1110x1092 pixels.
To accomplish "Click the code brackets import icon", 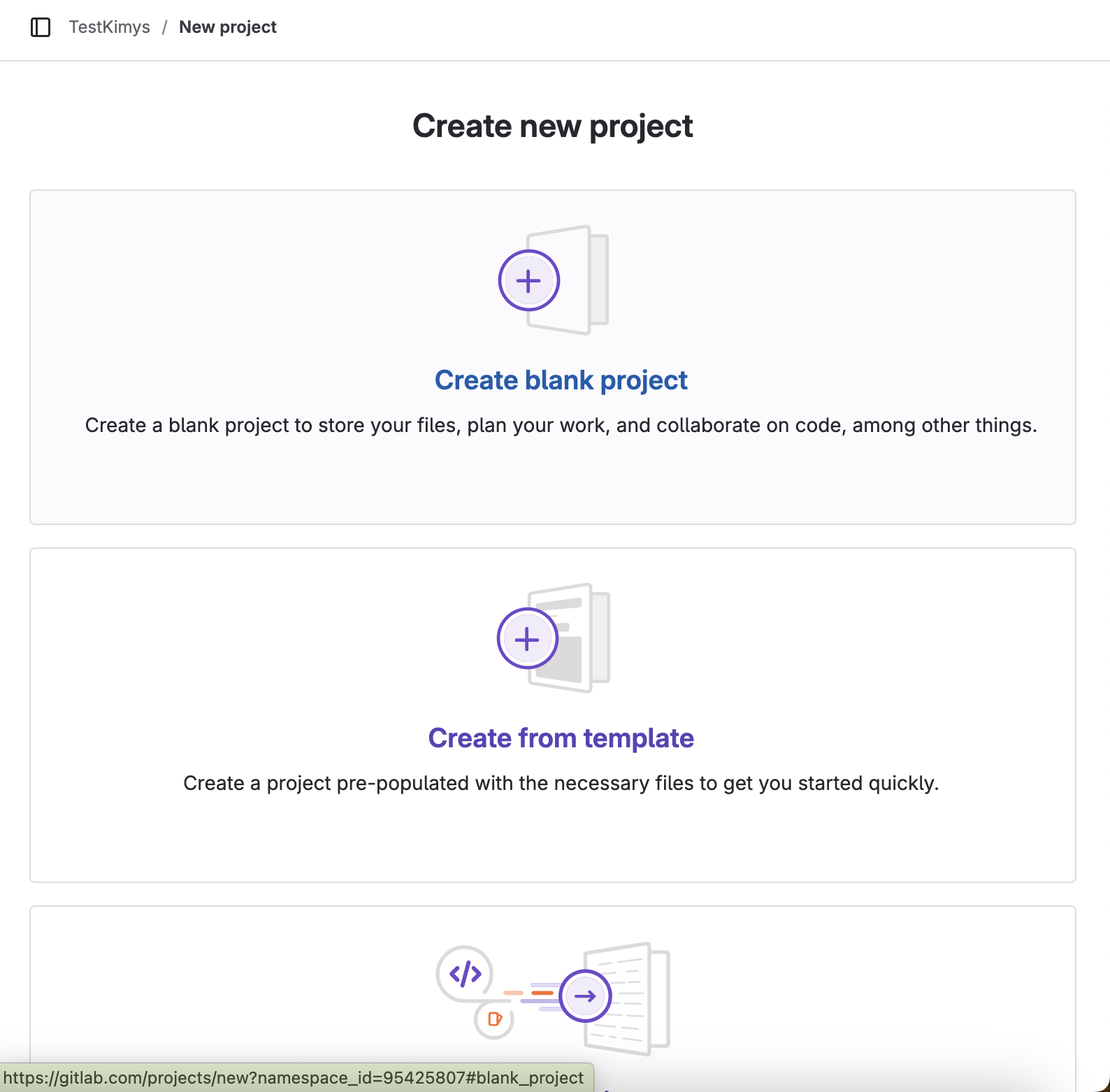I will 465,973.
